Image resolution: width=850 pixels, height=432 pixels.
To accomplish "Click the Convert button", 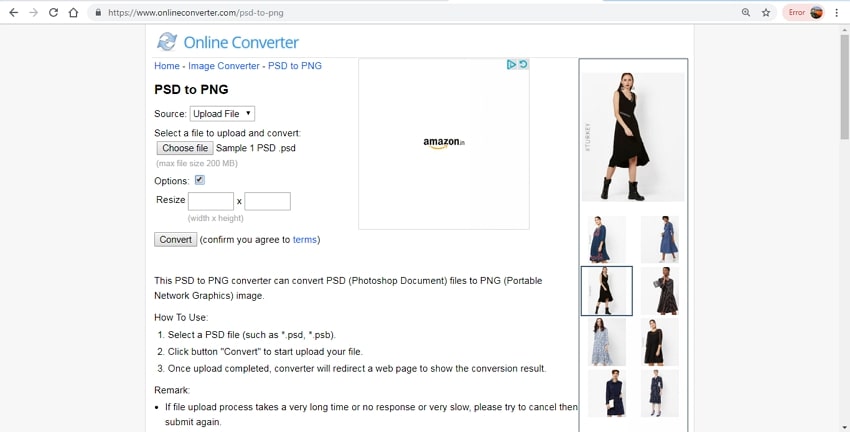I will (176, 240).
